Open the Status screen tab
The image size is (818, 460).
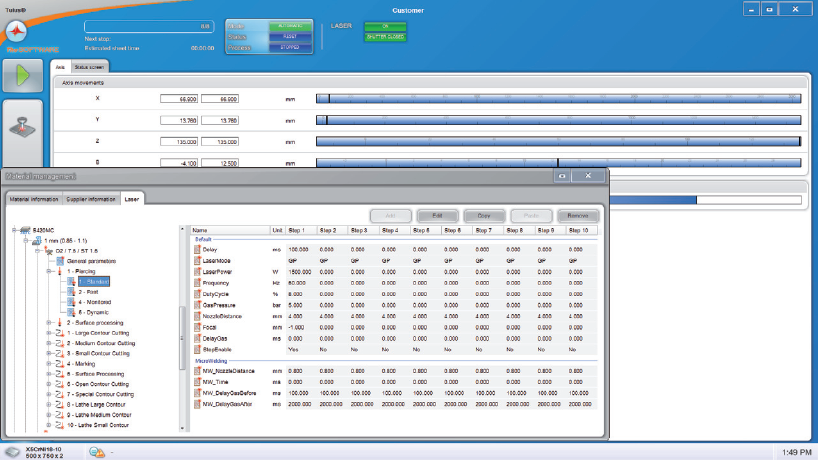pos(90,67)
